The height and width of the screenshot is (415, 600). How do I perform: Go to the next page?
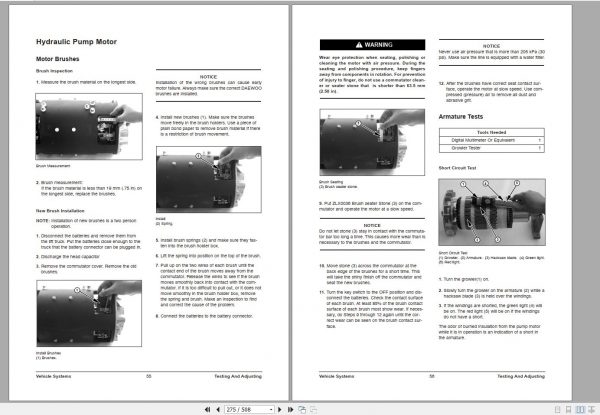280,409
